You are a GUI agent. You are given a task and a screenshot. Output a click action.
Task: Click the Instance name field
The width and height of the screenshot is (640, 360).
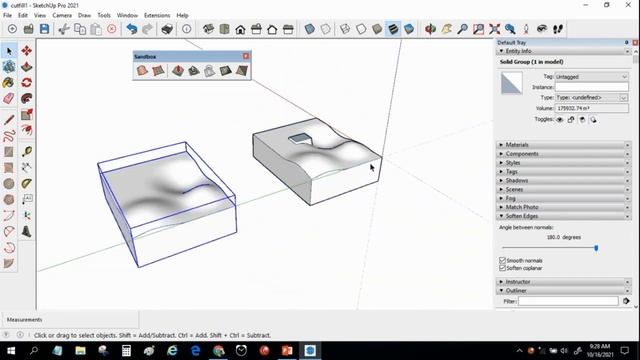click(591, 87)
